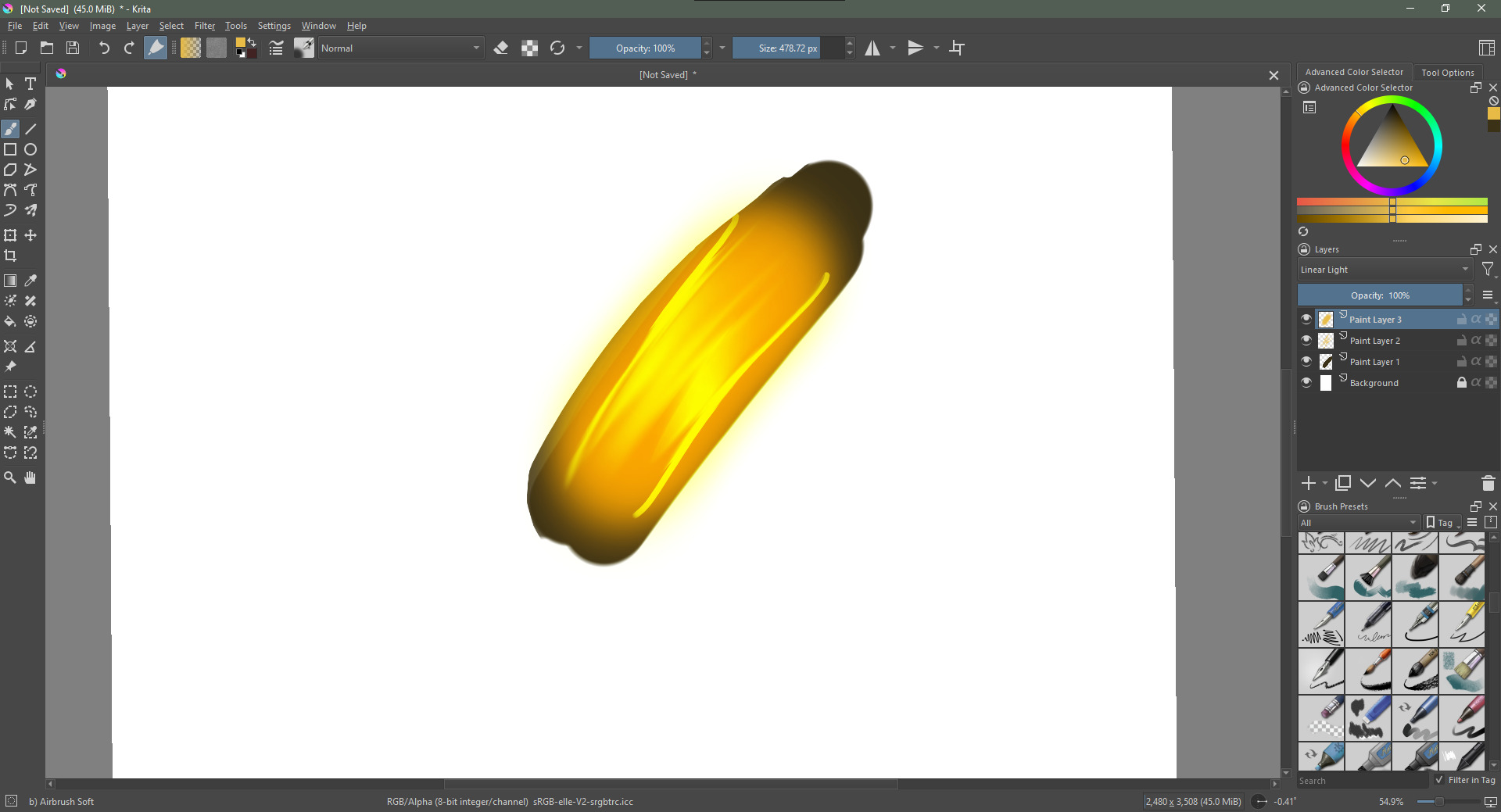Select the Text tool

pyautogui.click(x=30, y=84)
